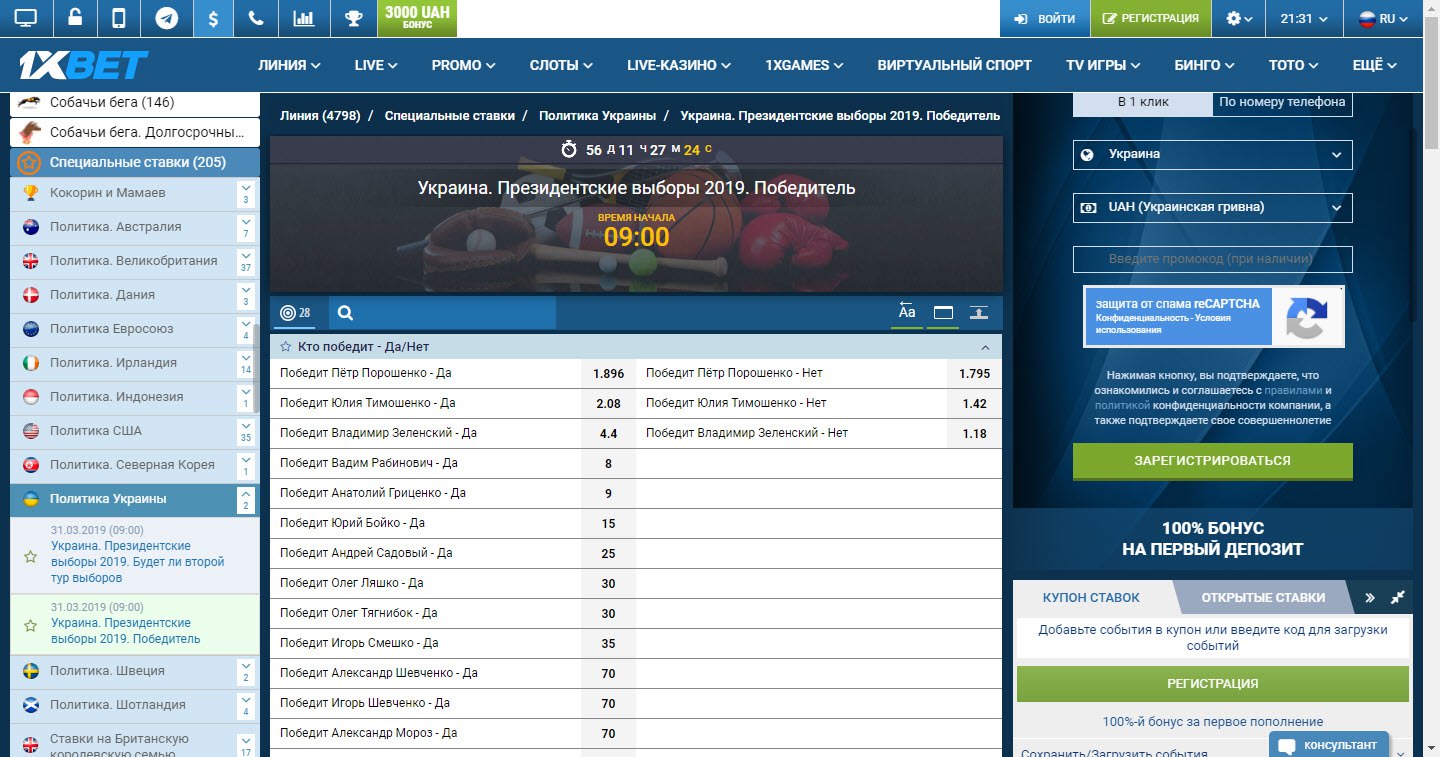Open the консультант chat widget
Image resolution: width=1440 pixels, height=757 pixels.
(x=1329, y=745)
